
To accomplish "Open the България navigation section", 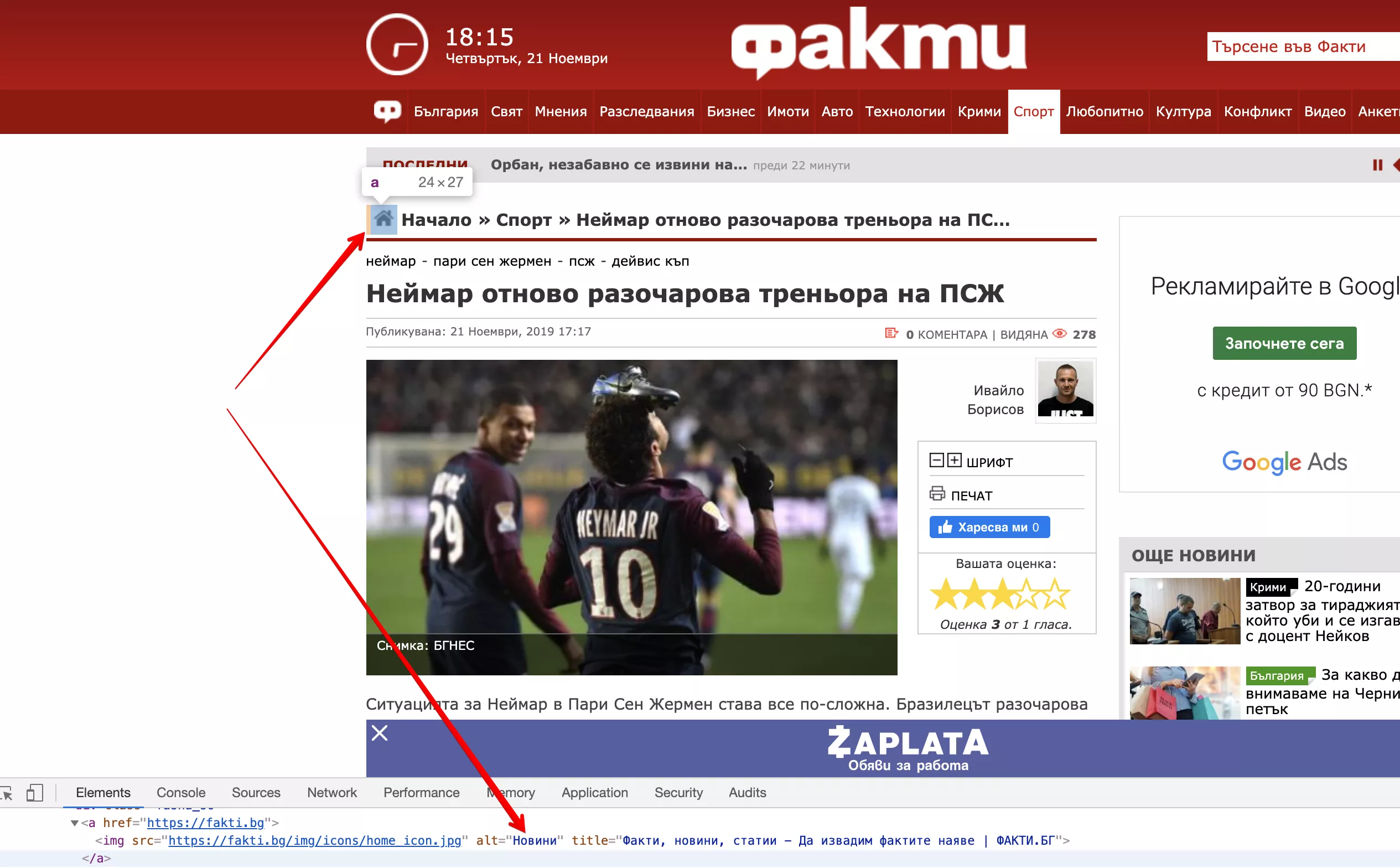I will pyautogui.click(x=446, y=111).
